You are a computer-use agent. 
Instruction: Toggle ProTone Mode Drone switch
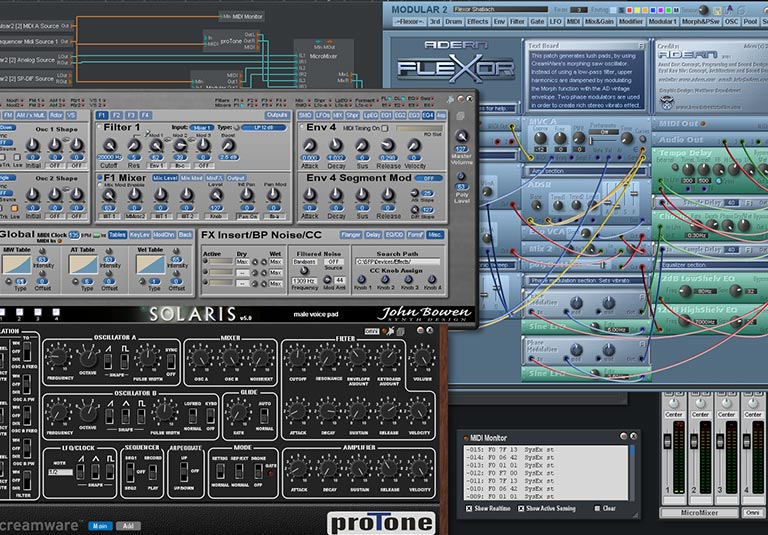[258, 471]
